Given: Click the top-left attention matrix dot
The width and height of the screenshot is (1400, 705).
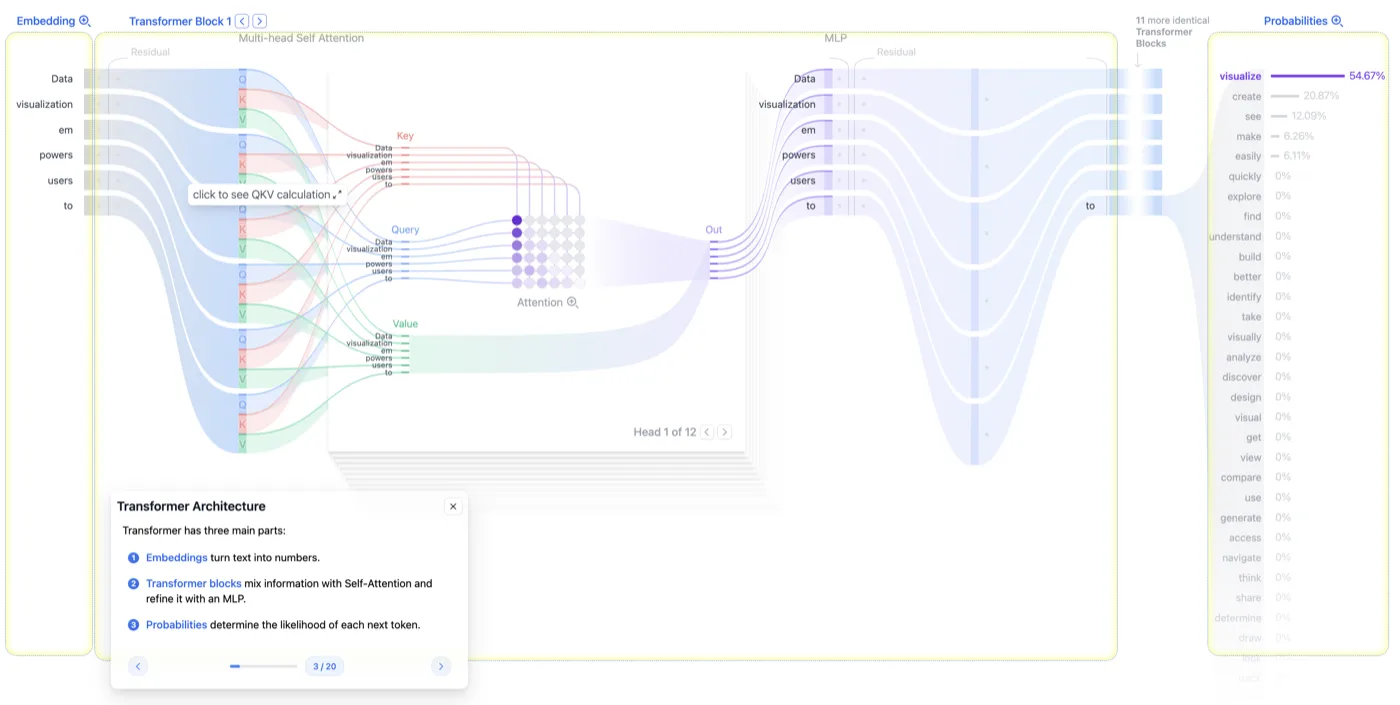Looking at the screenshot, I should (x=517, y=220).
